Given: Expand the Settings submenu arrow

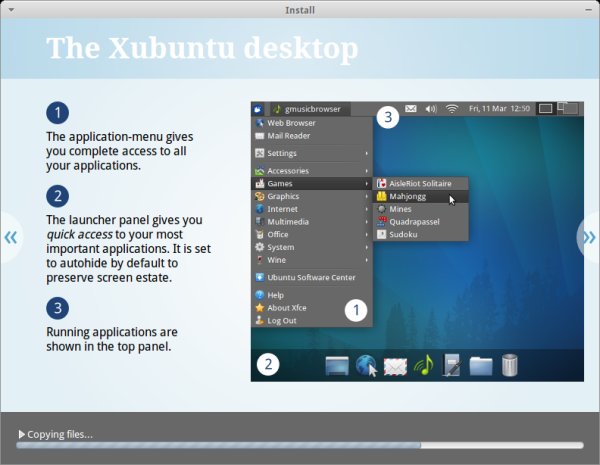Looking at the screenshot, I should coord(367,153).
